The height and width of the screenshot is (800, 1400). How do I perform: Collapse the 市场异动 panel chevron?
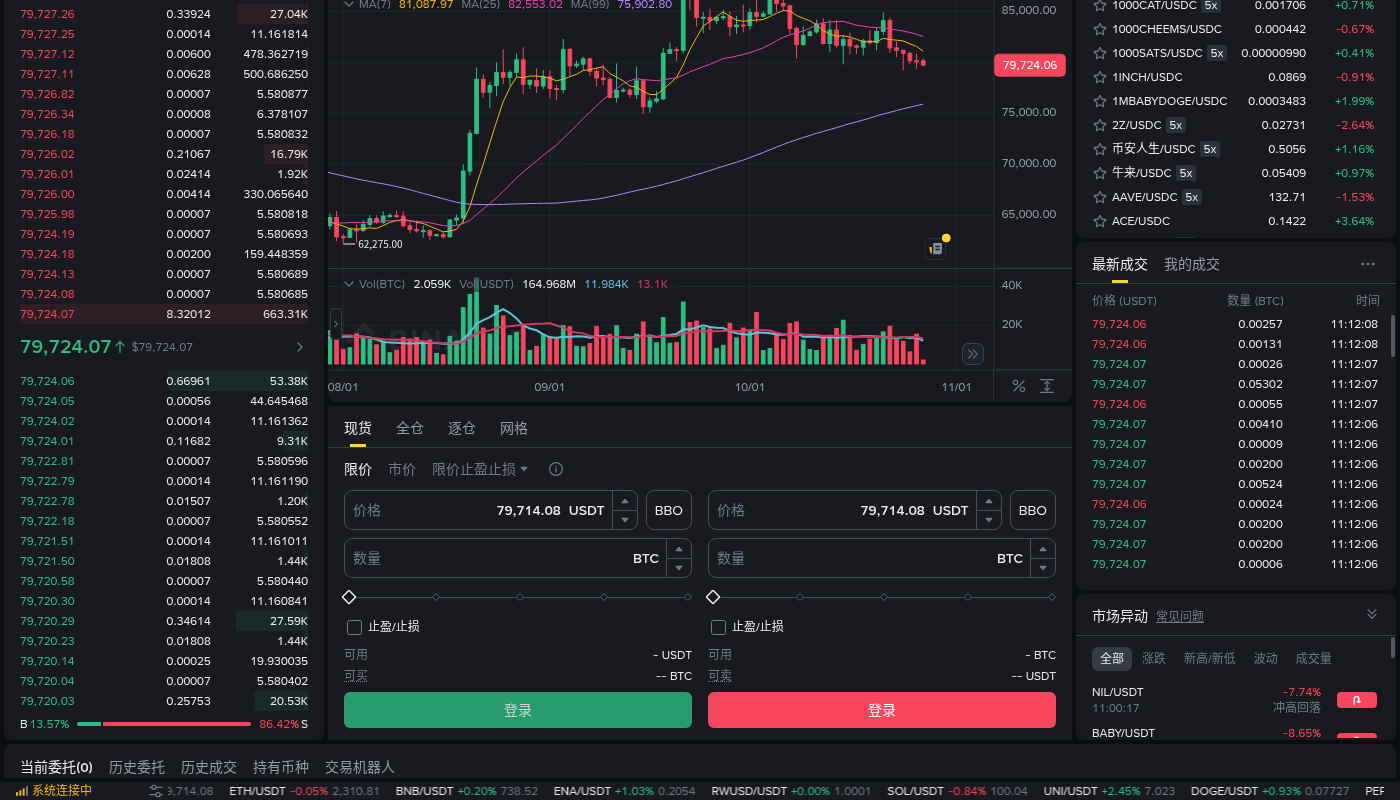[1372, 614]
